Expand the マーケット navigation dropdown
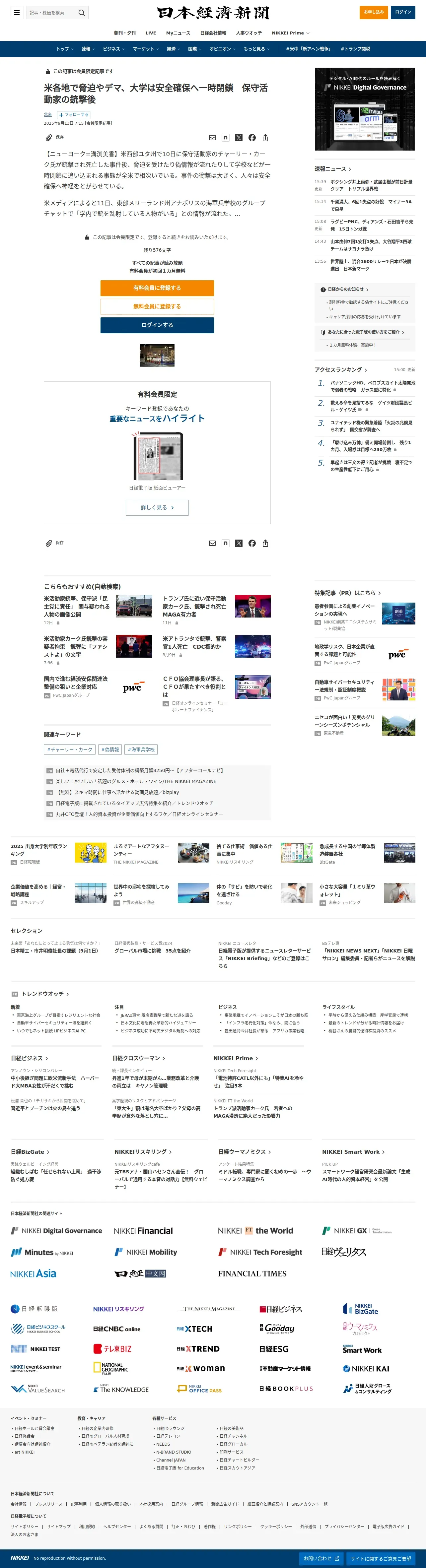426x1568 pixels. 145,49
